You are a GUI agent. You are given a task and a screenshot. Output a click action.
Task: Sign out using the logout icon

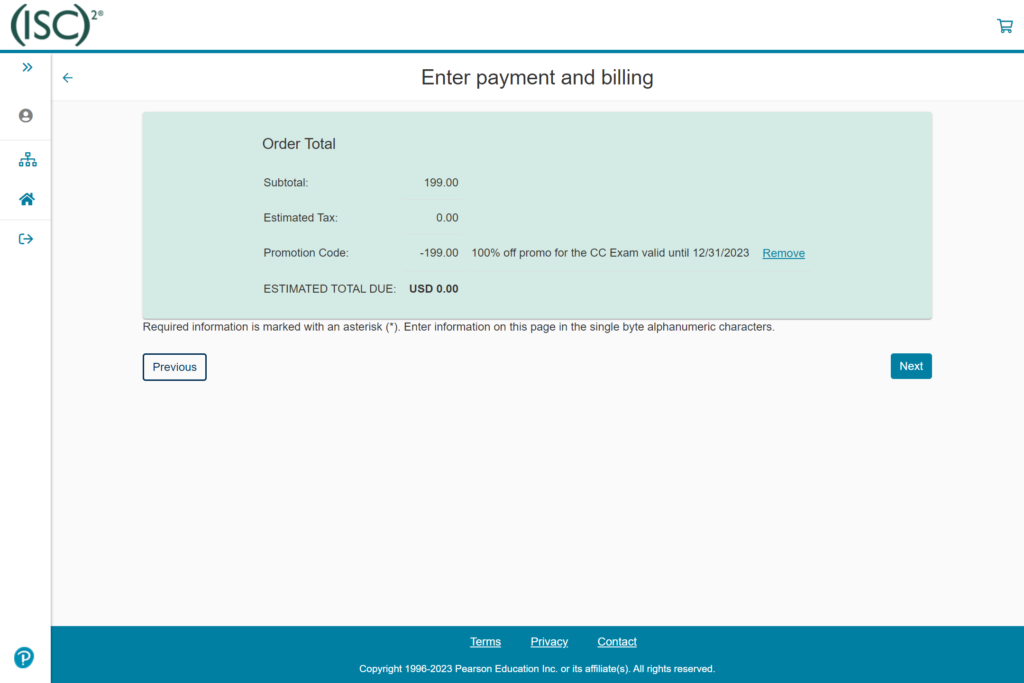click(25, 239)
